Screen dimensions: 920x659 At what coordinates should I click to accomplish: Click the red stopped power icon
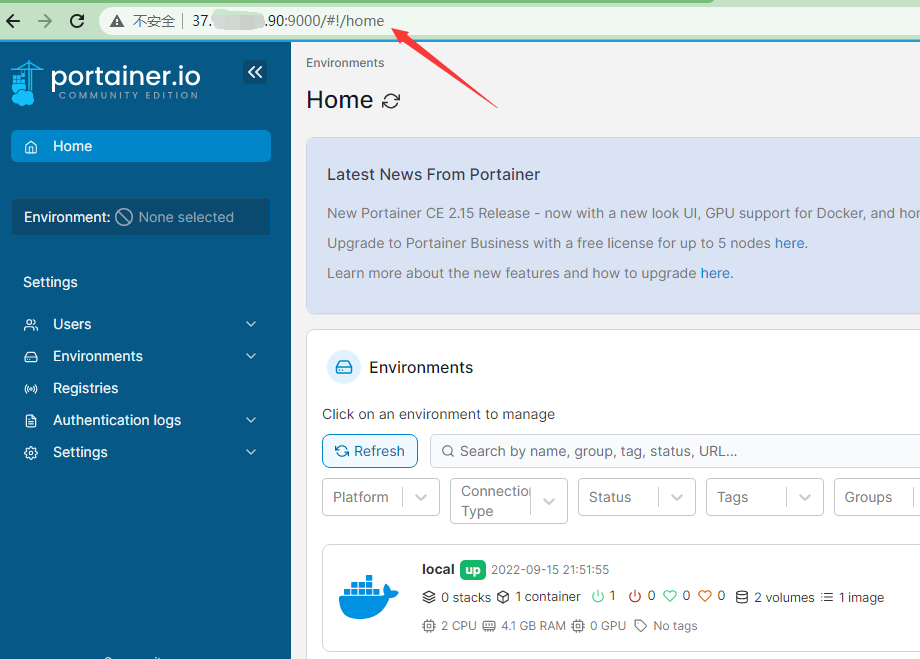(635, 596)
